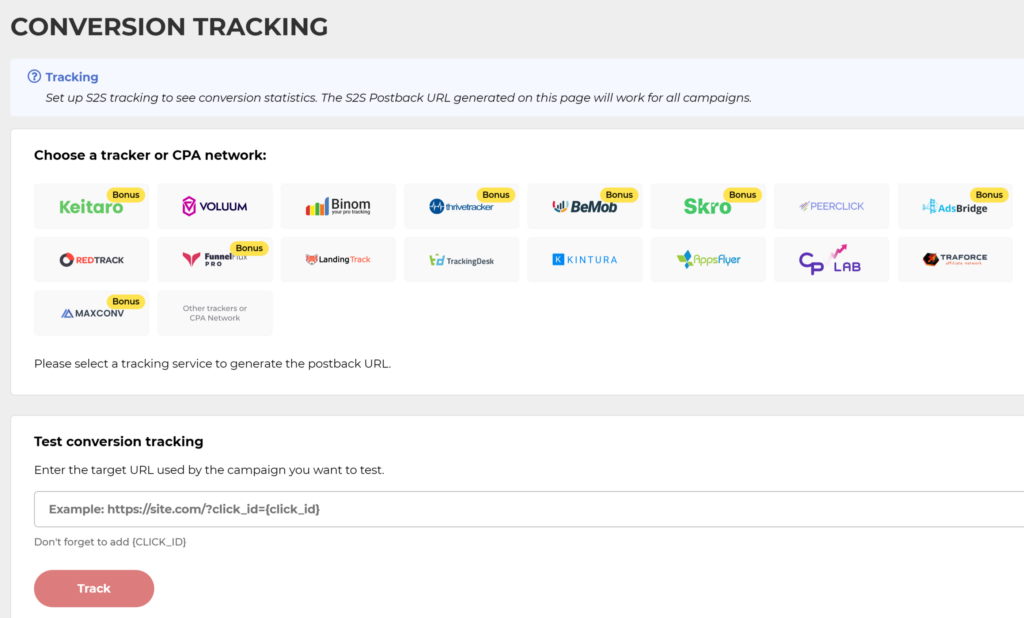Pick the Binom tracker logo

tap(338, 207)
